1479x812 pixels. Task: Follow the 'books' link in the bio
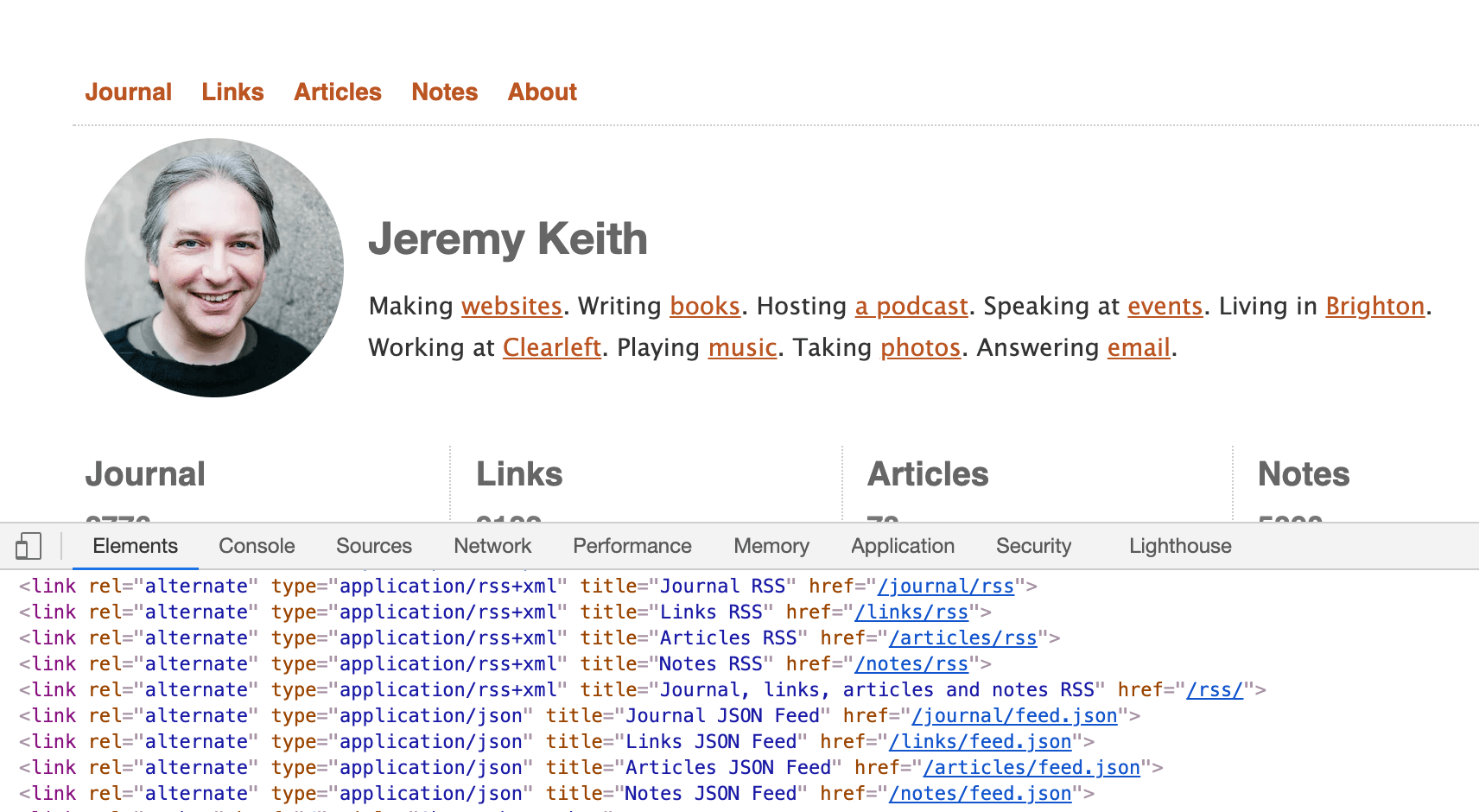(x=705, y=306)
